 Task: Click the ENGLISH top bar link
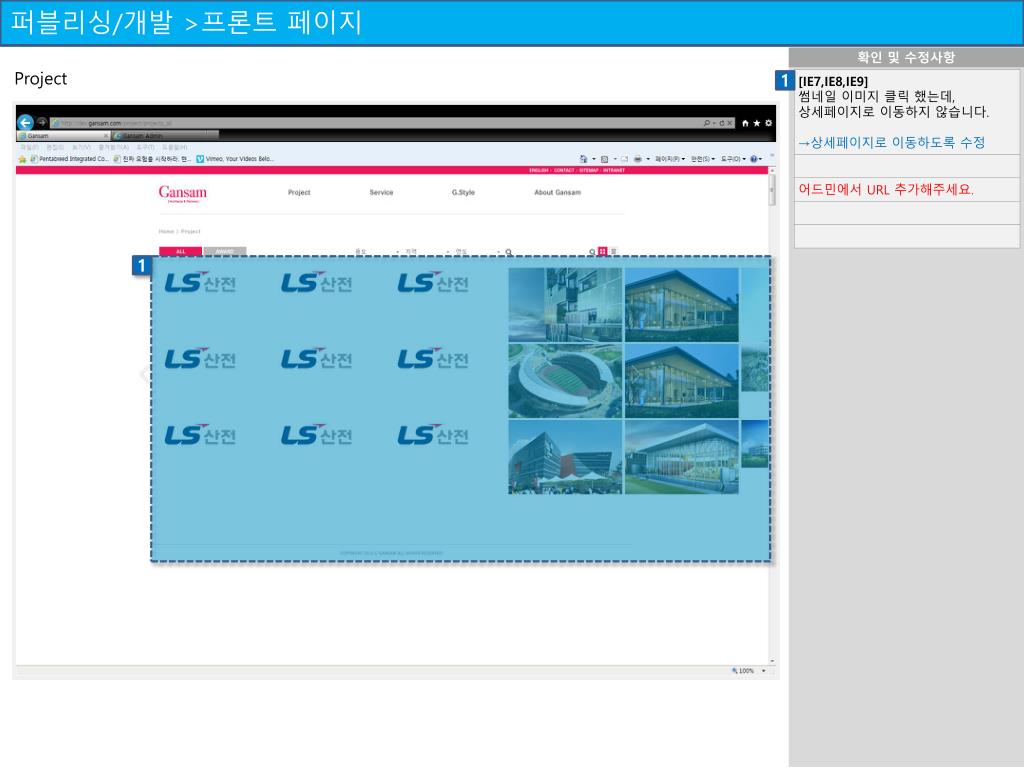539,170
